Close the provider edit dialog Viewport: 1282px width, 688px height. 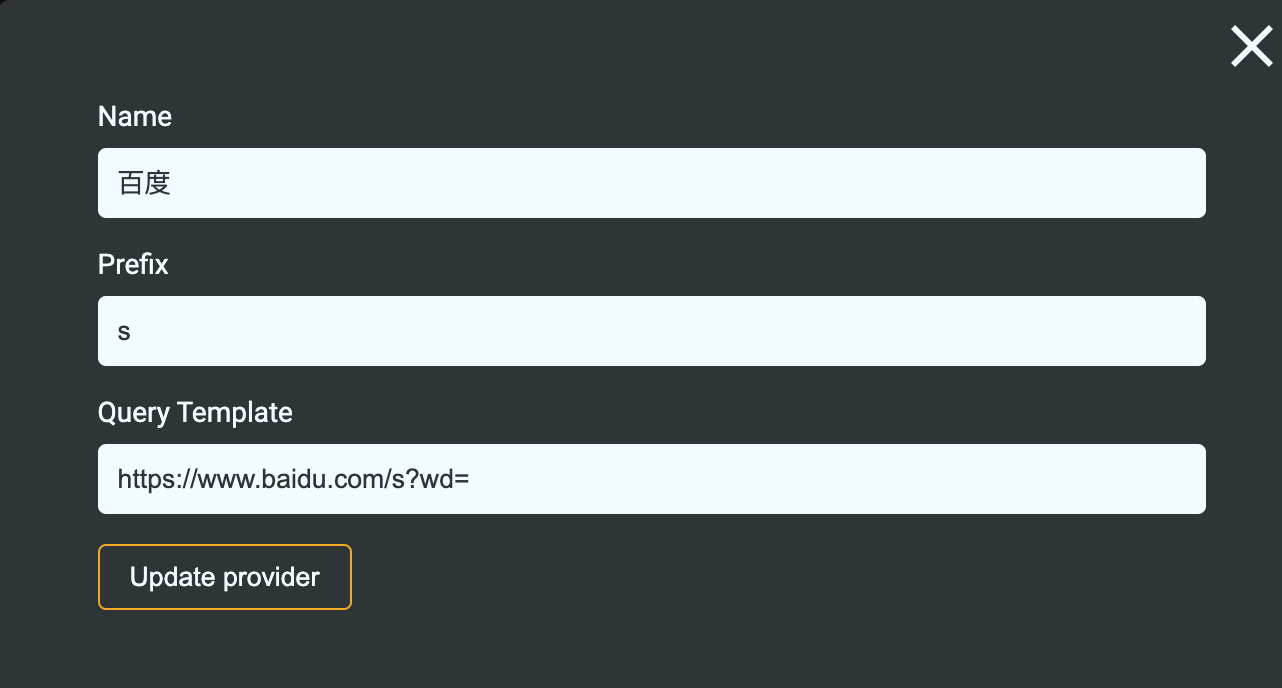pyautogui.click(x=1251, y=47)
